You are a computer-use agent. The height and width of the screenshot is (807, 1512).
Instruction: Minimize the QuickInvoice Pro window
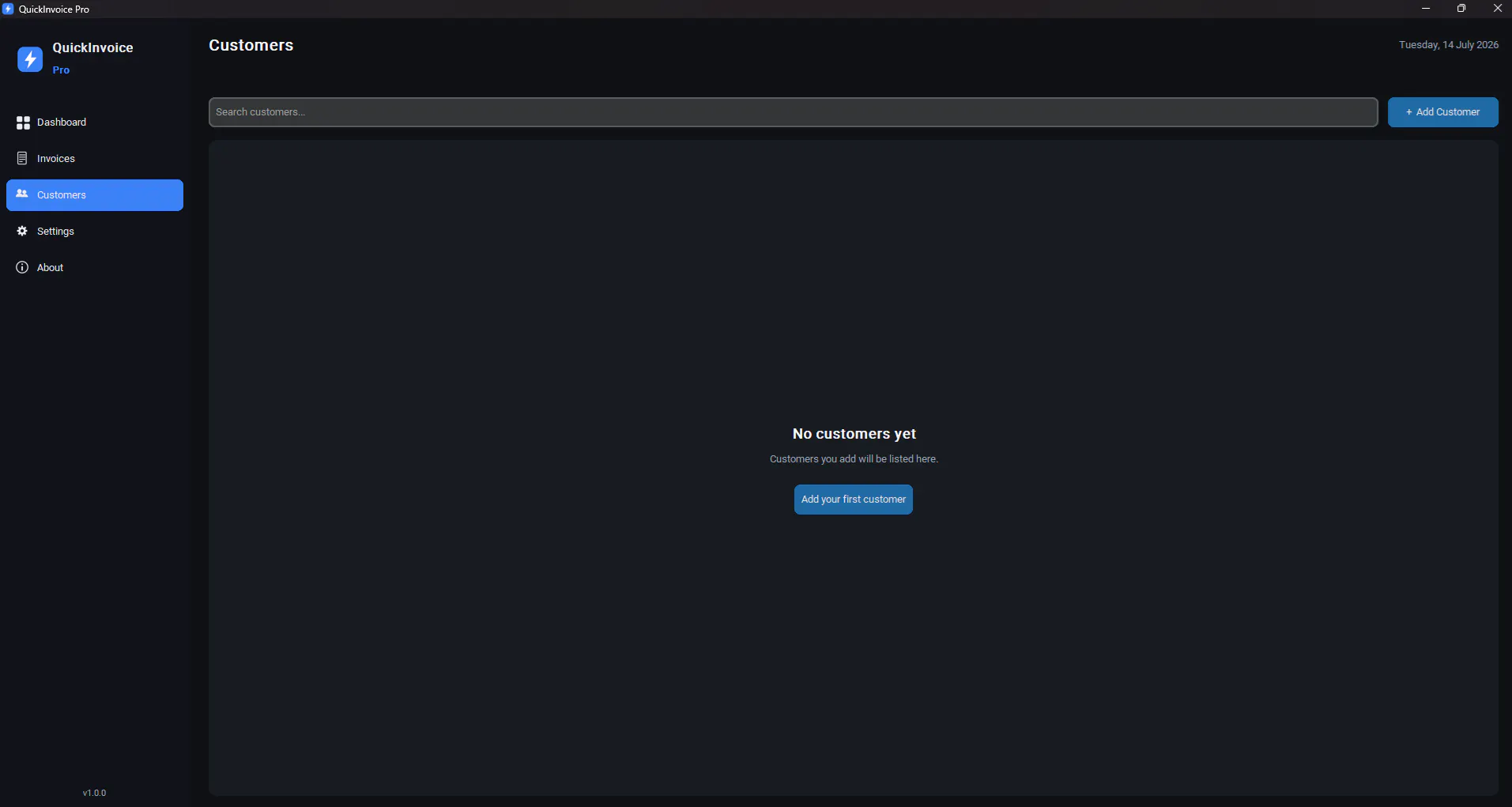(1425, 9)
